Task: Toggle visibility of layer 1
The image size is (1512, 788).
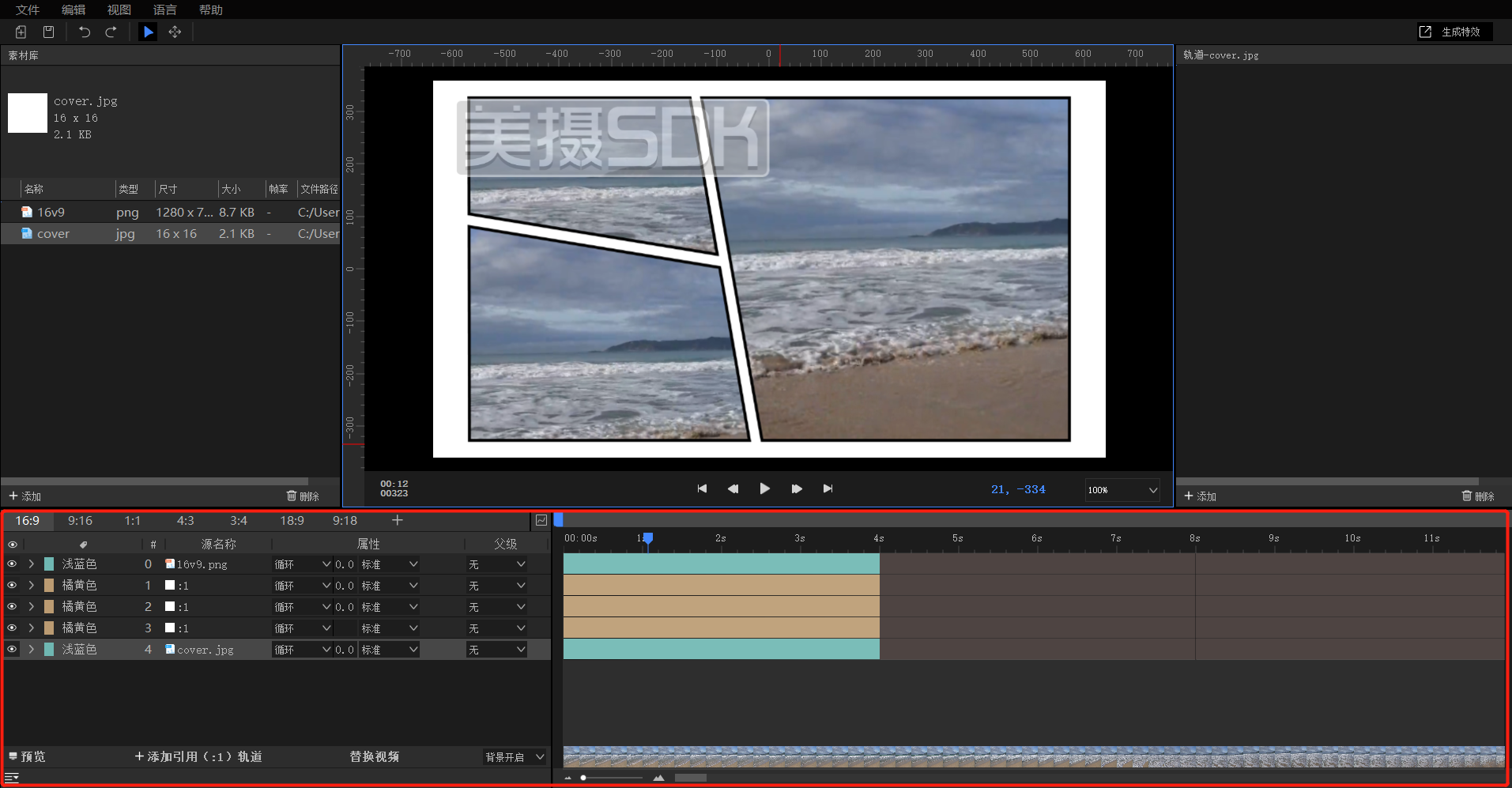Action: 12,585
